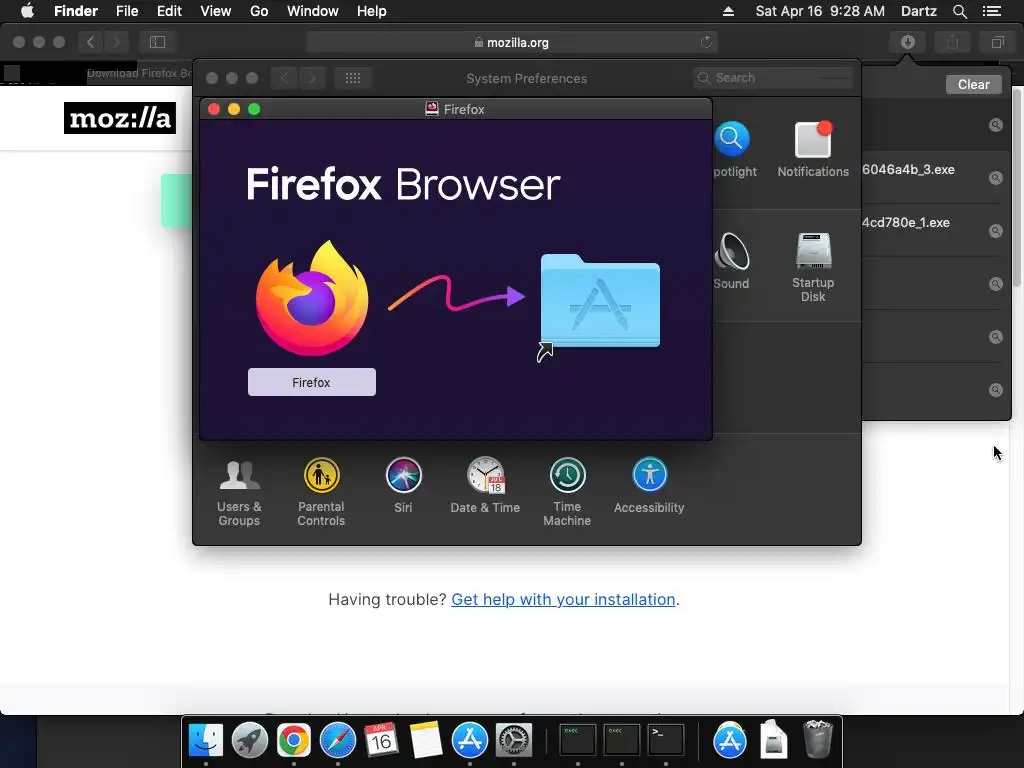Open the Trash in the Dock
Screen dimensions: 1024x768
pos(817,739)
